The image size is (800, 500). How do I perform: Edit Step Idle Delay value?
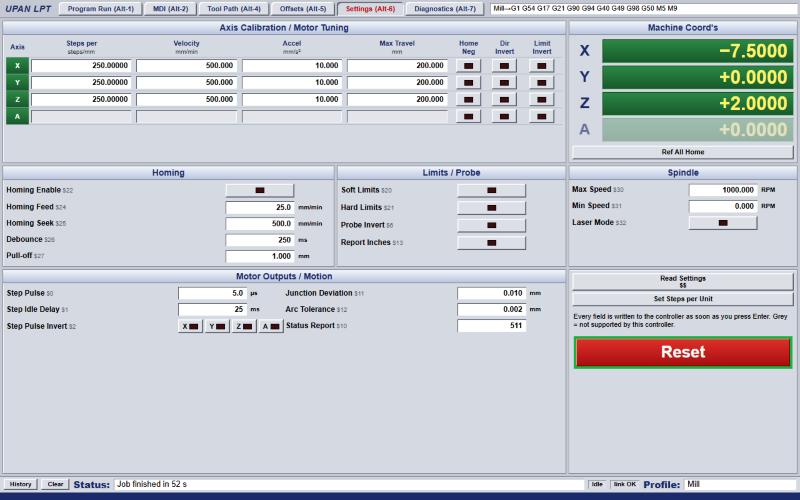[212, 310]
